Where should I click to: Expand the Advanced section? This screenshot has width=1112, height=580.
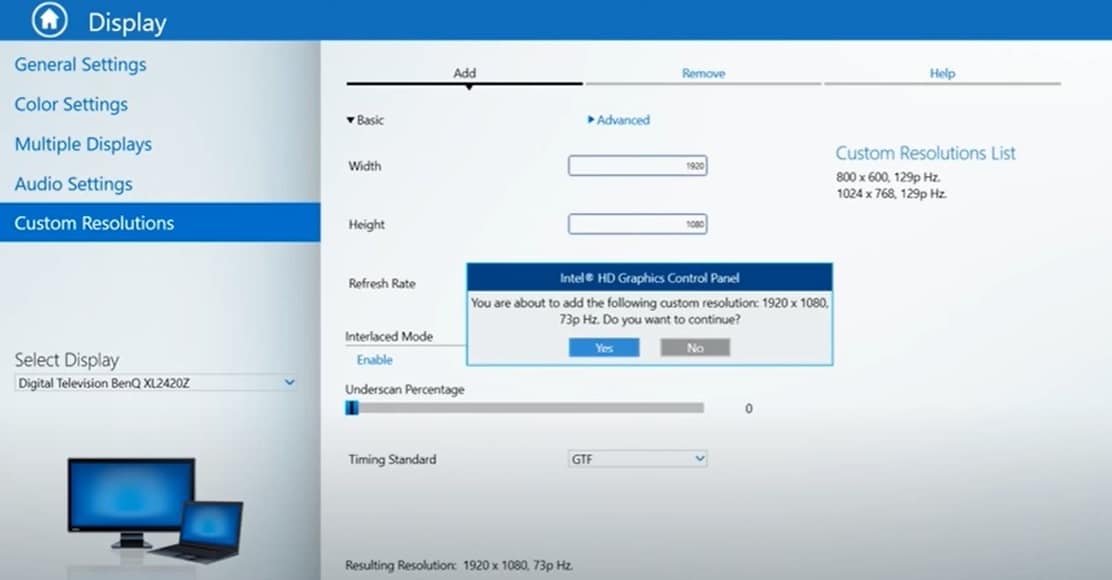[618, 120]
